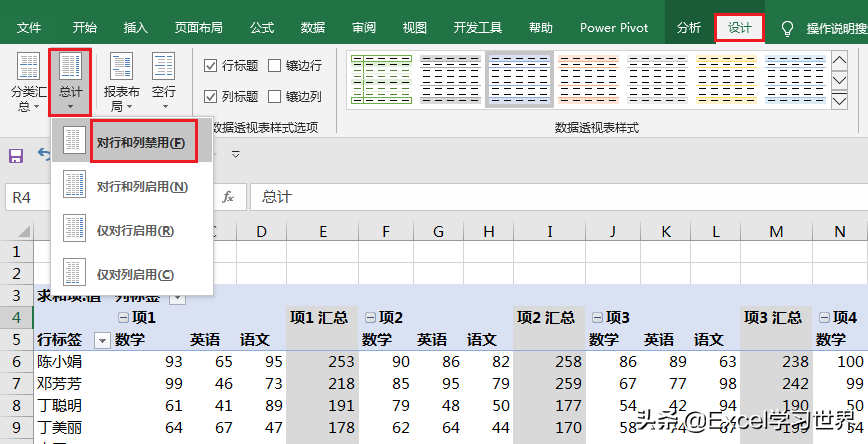Select the 项2 汇总 header cell
Screen dimensions: 868x444
[549, 318]
